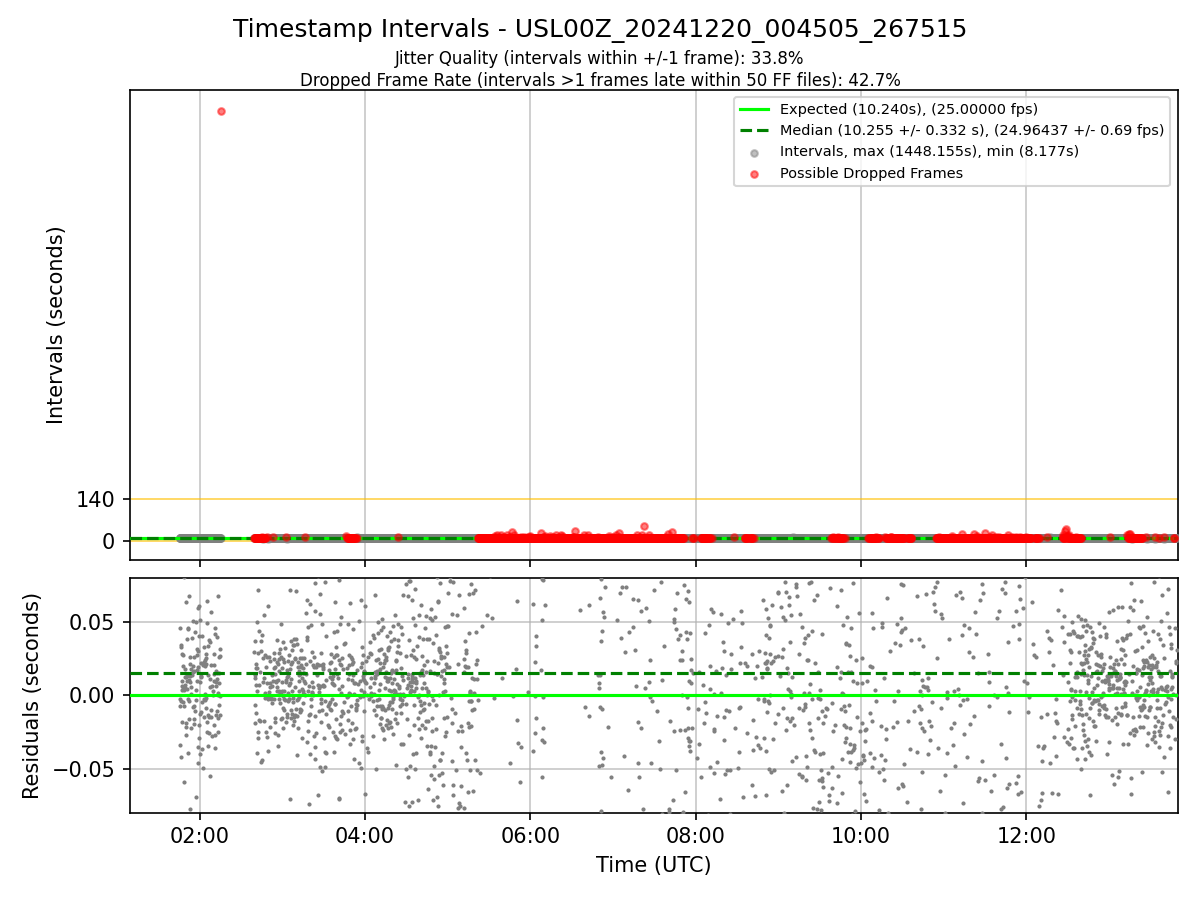
Task: Click the 'Residuals (seconds)' y-axis label
Action: pyautogui.click(x=32, y=696)
